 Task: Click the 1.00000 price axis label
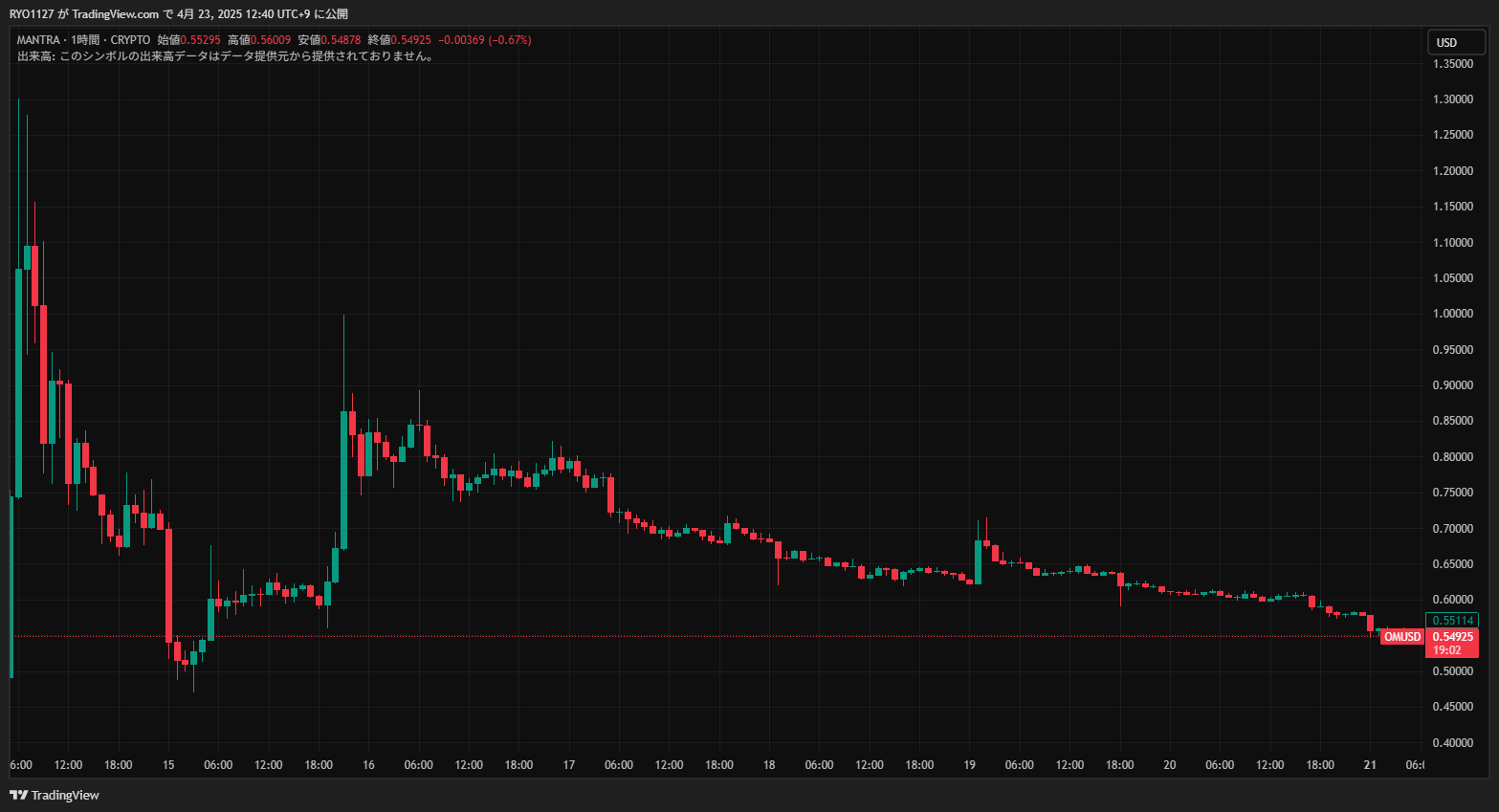[1452, 314]
